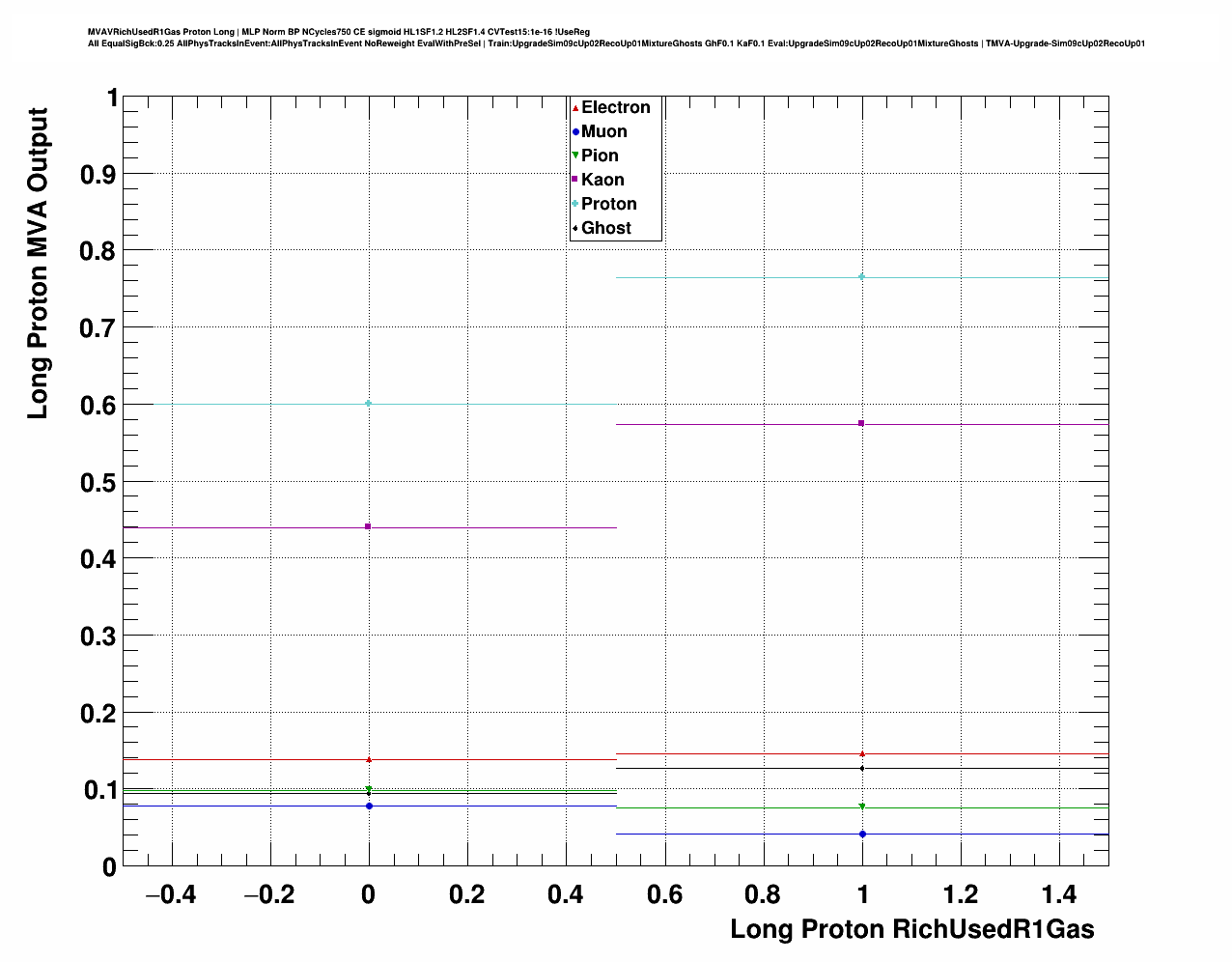Pick the Ghost diamond point at x=1
Image resolution: width=1232 pixels, height=962 pixels.
861,768
